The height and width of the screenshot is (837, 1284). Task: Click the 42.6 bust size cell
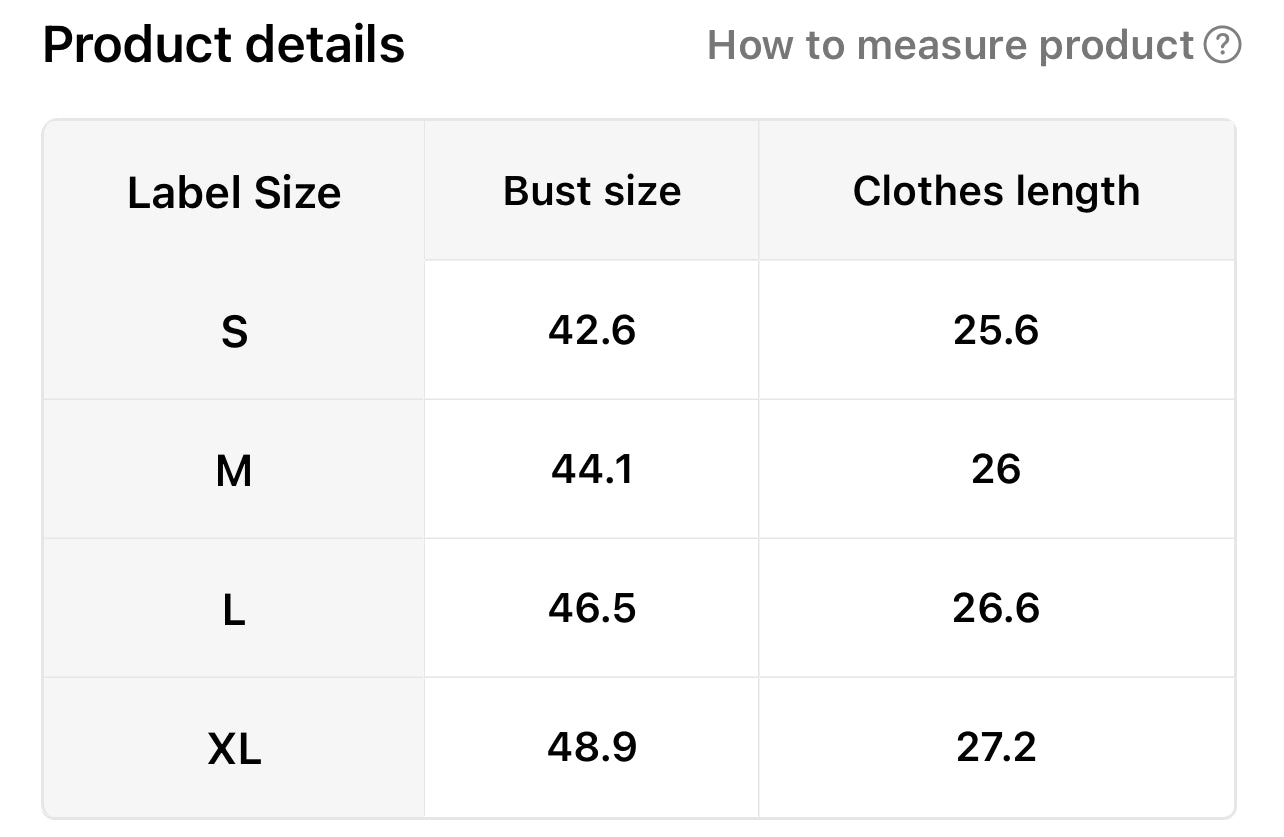click(x=592, y=330)
